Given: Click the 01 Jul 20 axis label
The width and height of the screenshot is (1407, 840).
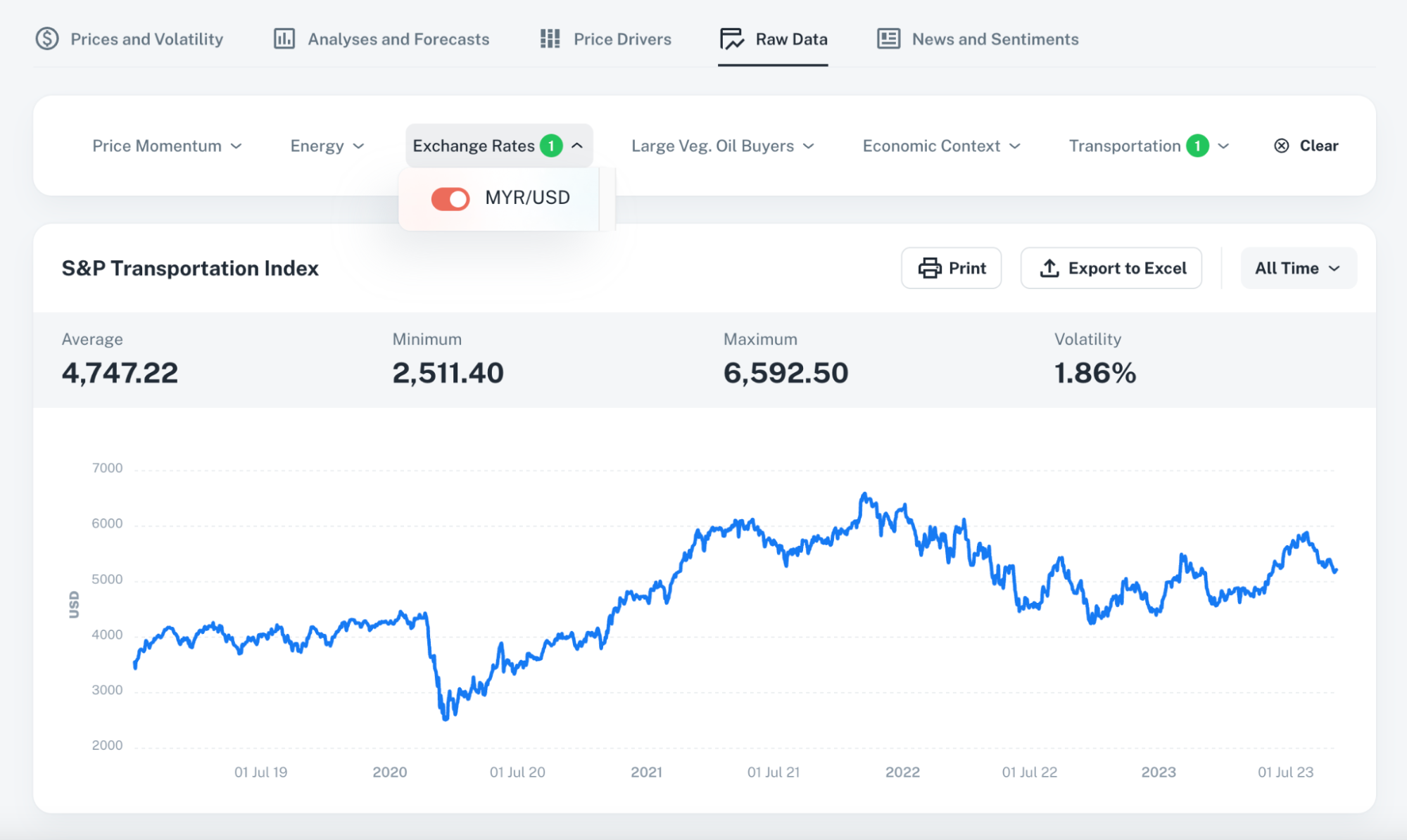Looking at the screenshot, I should pos(517,772).
